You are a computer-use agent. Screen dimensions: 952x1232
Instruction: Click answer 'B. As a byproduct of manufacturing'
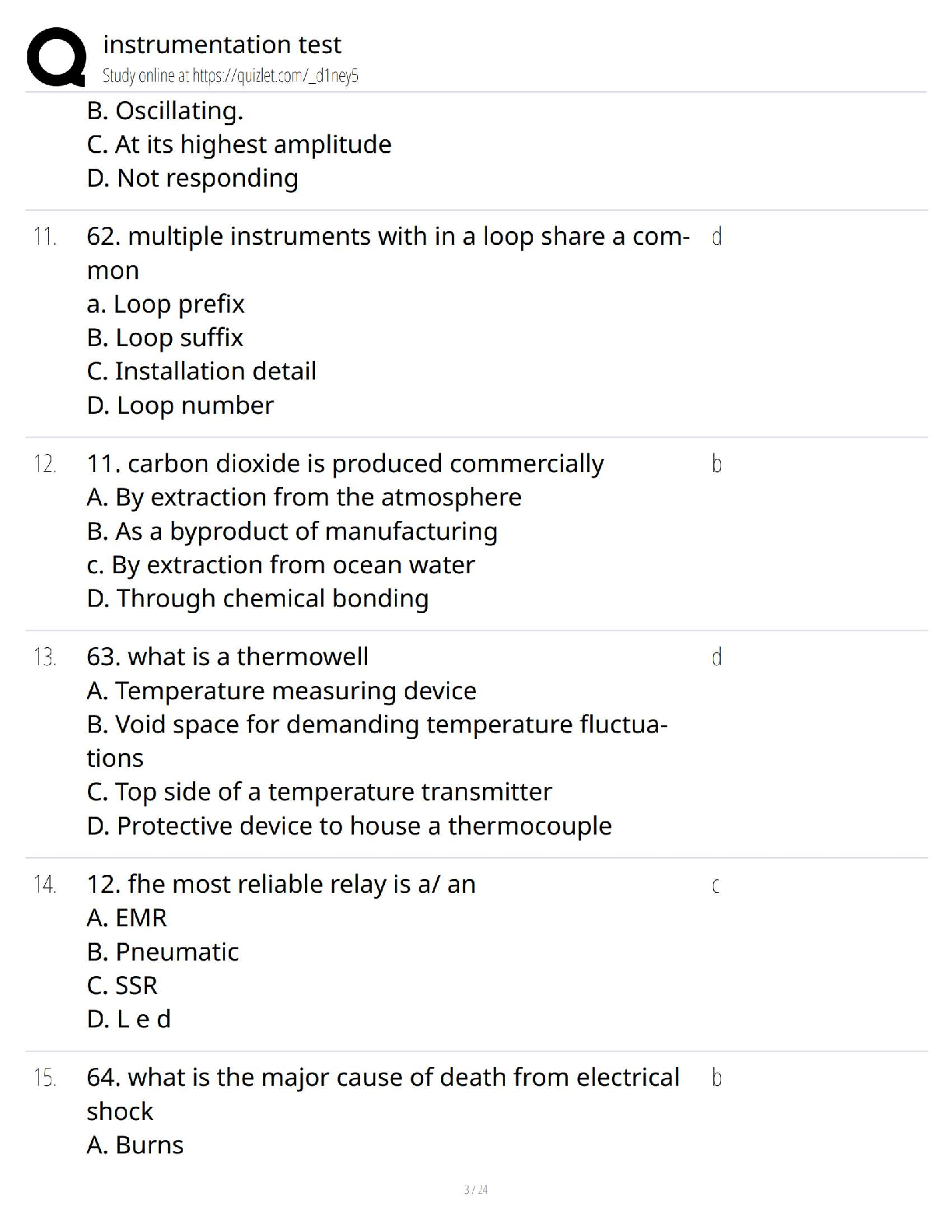coord(292,531)
